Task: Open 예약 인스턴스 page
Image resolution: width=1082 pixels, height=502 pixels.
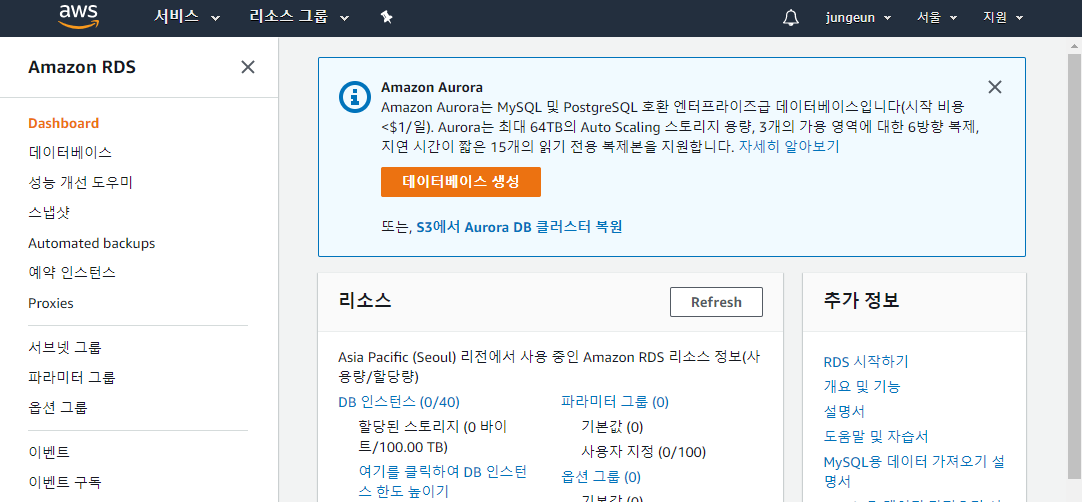Action: (x=72, y=273)
